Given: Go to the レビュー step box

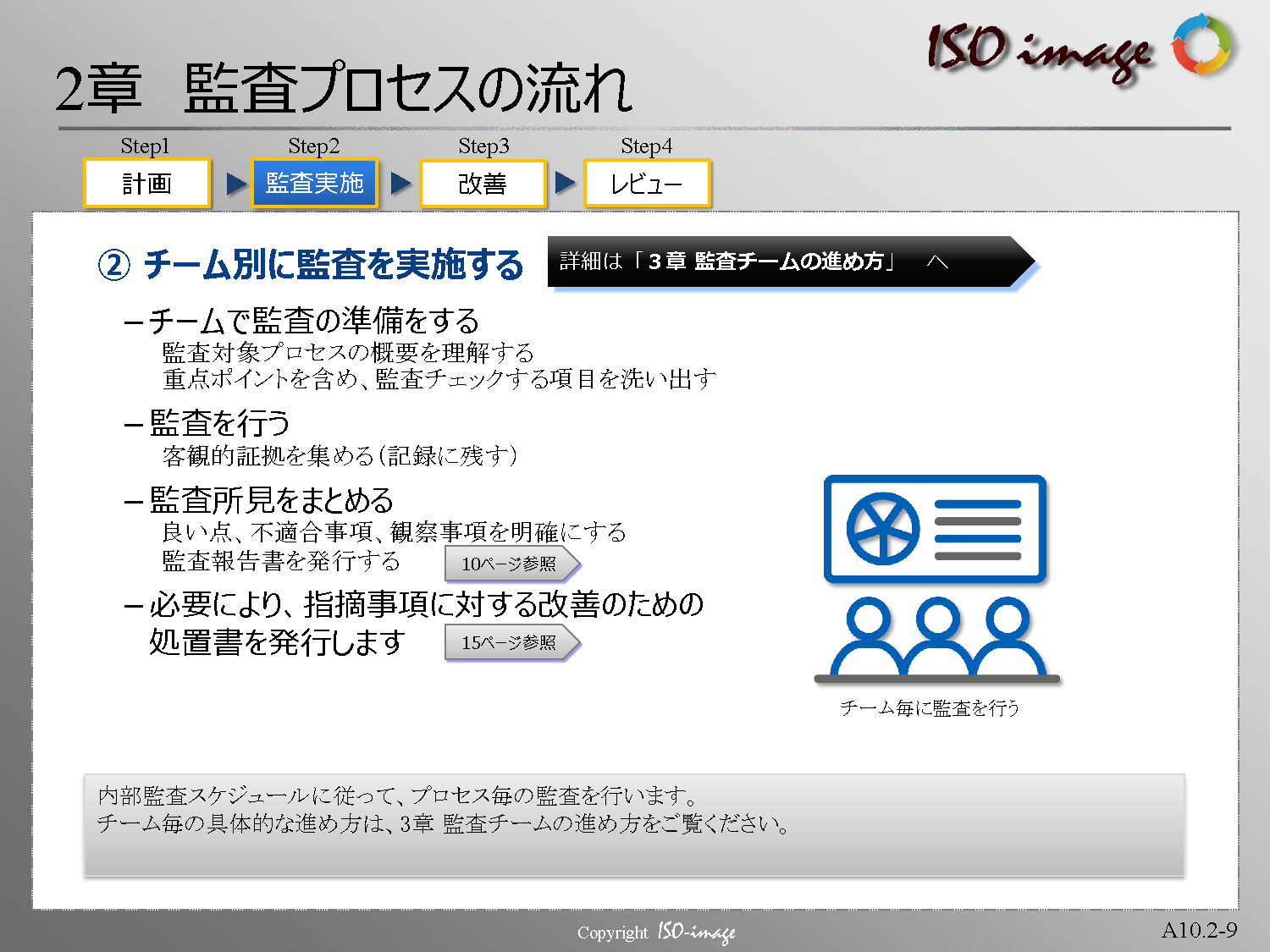Looking at the screenshot, I should tap(647, 184).
